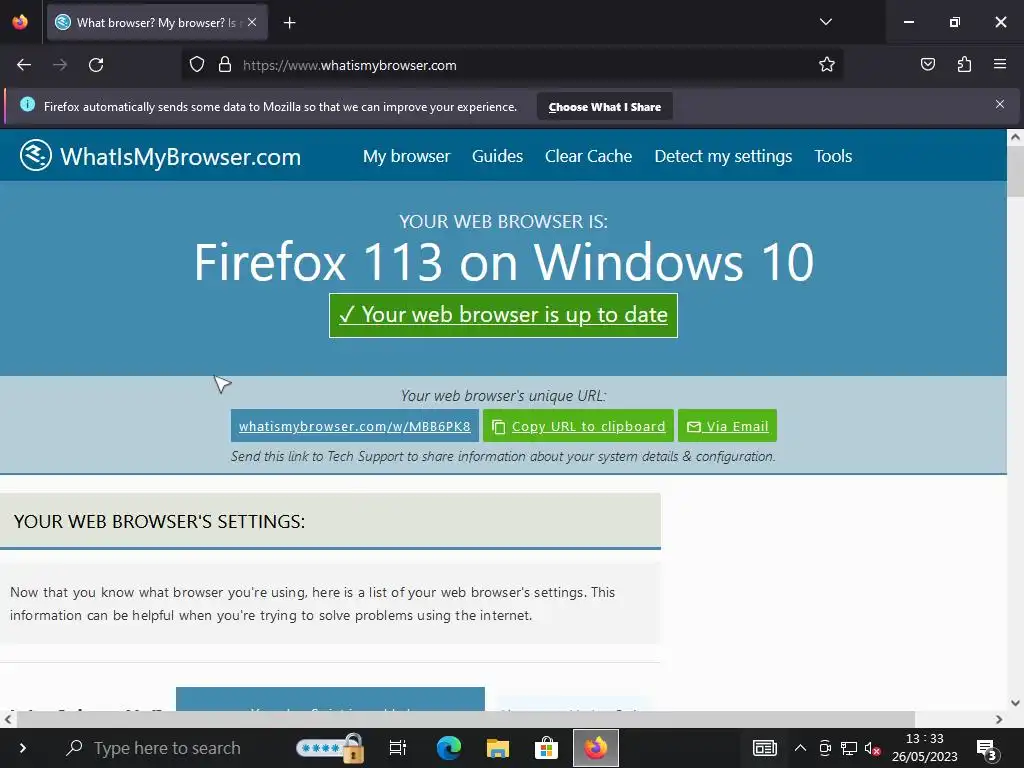Reload the current page
This screenshot has width=1024, height=768.
[x=96, y=65]
